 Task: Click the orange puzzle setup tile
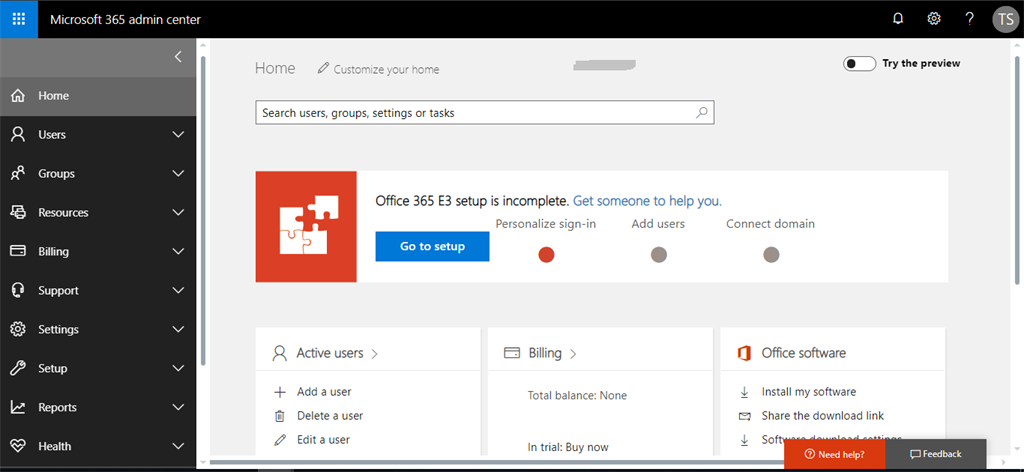pos(306,227)
